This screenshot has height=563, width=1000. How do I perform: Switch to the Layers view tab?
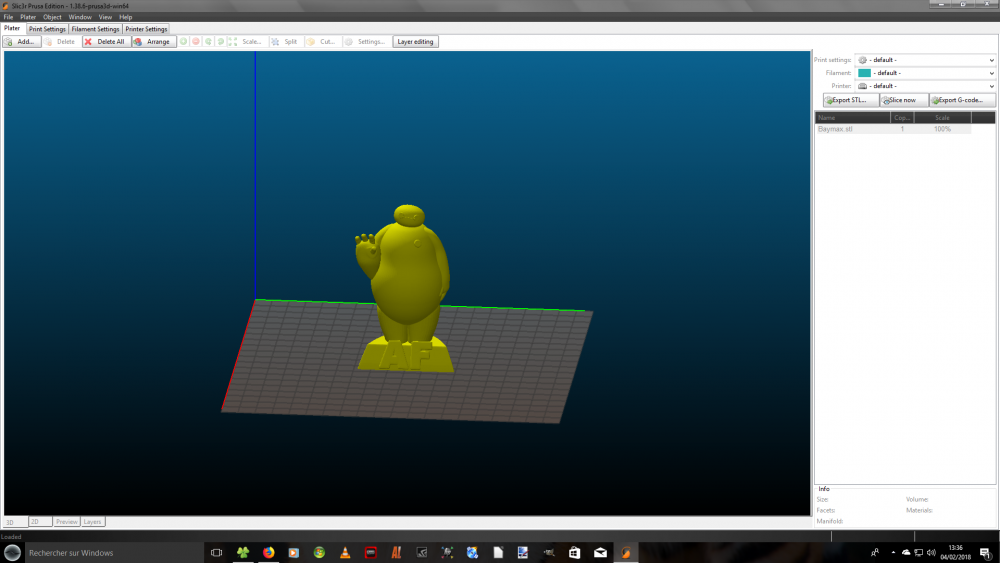coord(92,522)
